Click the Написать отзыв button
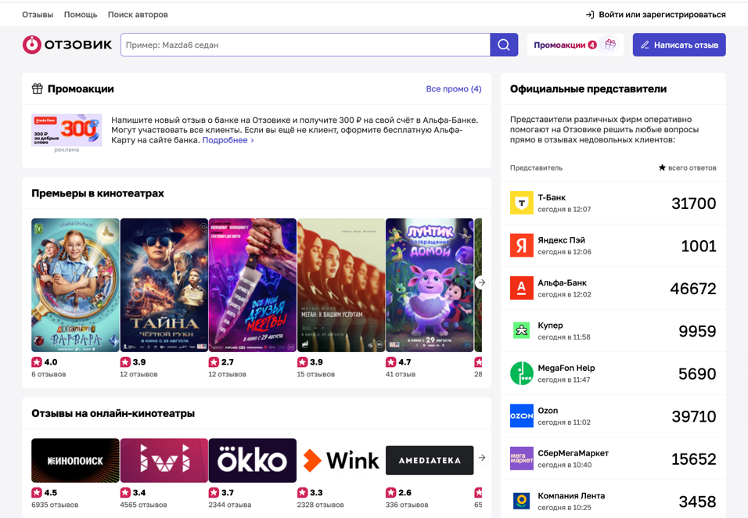The height and width of the screenshot is (518, 748). (x=679, y=45)
